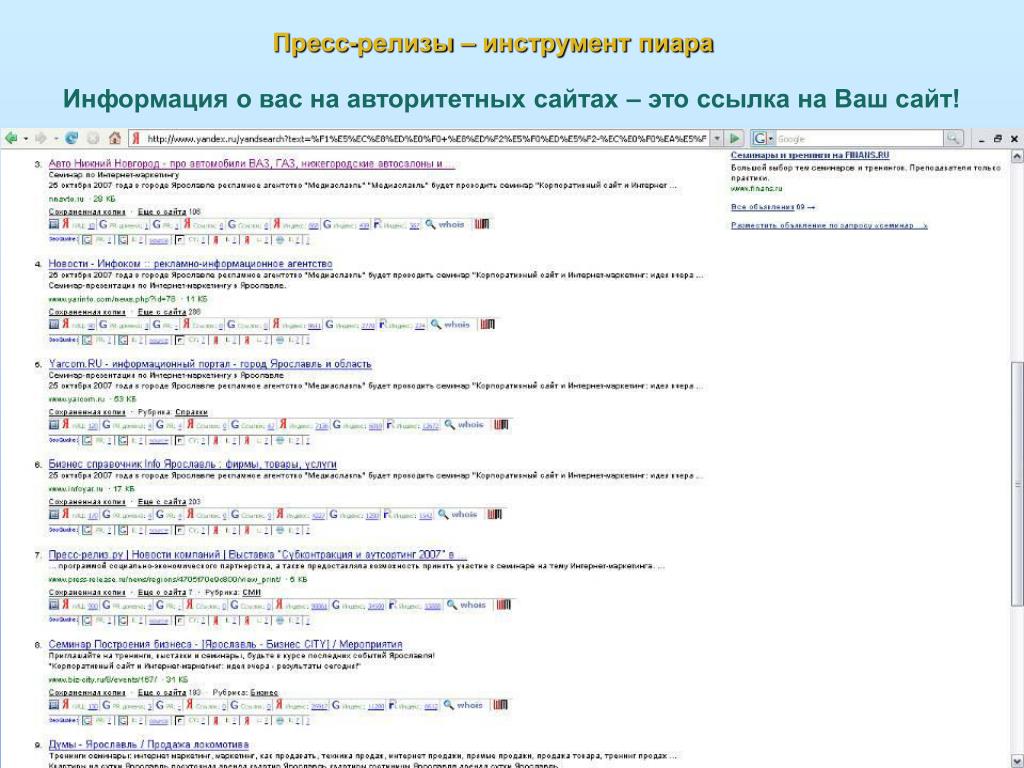Click "Разместить объявление по запросу" link
The image size is (1024, 768).
[829, 225]
